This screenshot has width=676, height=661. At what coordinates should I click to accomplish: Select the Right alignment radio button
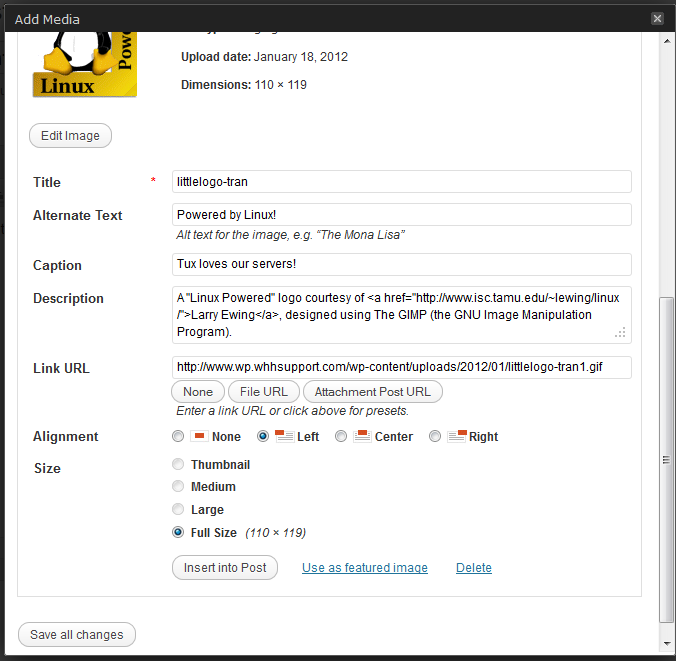click(435, 437)
